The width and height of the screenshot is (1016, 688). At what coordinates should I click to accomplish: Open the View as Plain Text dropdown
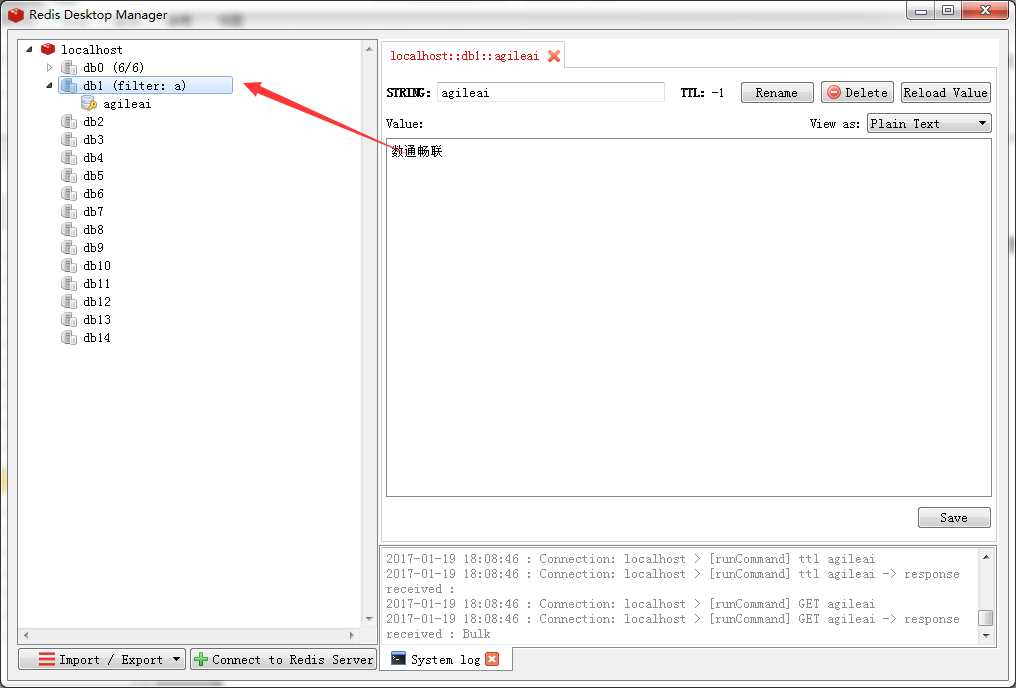(929, 123)
